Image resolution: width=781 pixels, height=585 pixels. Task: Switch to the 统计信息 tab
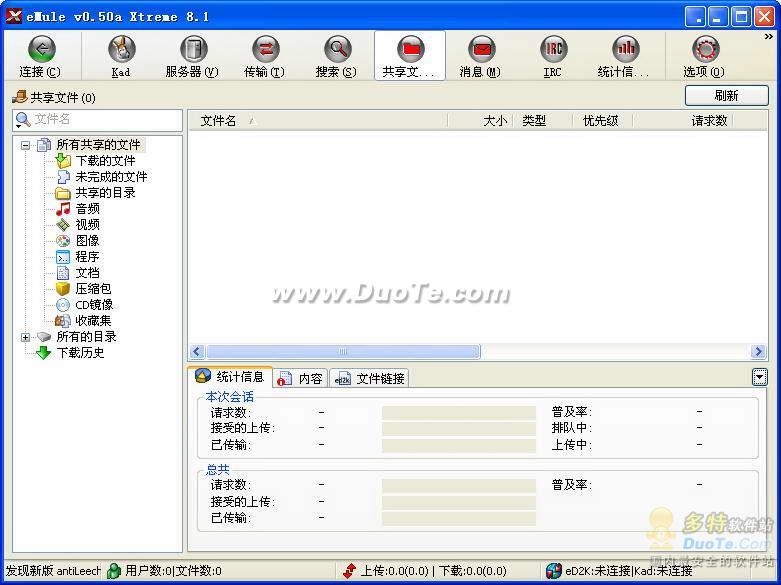[231, 377]
